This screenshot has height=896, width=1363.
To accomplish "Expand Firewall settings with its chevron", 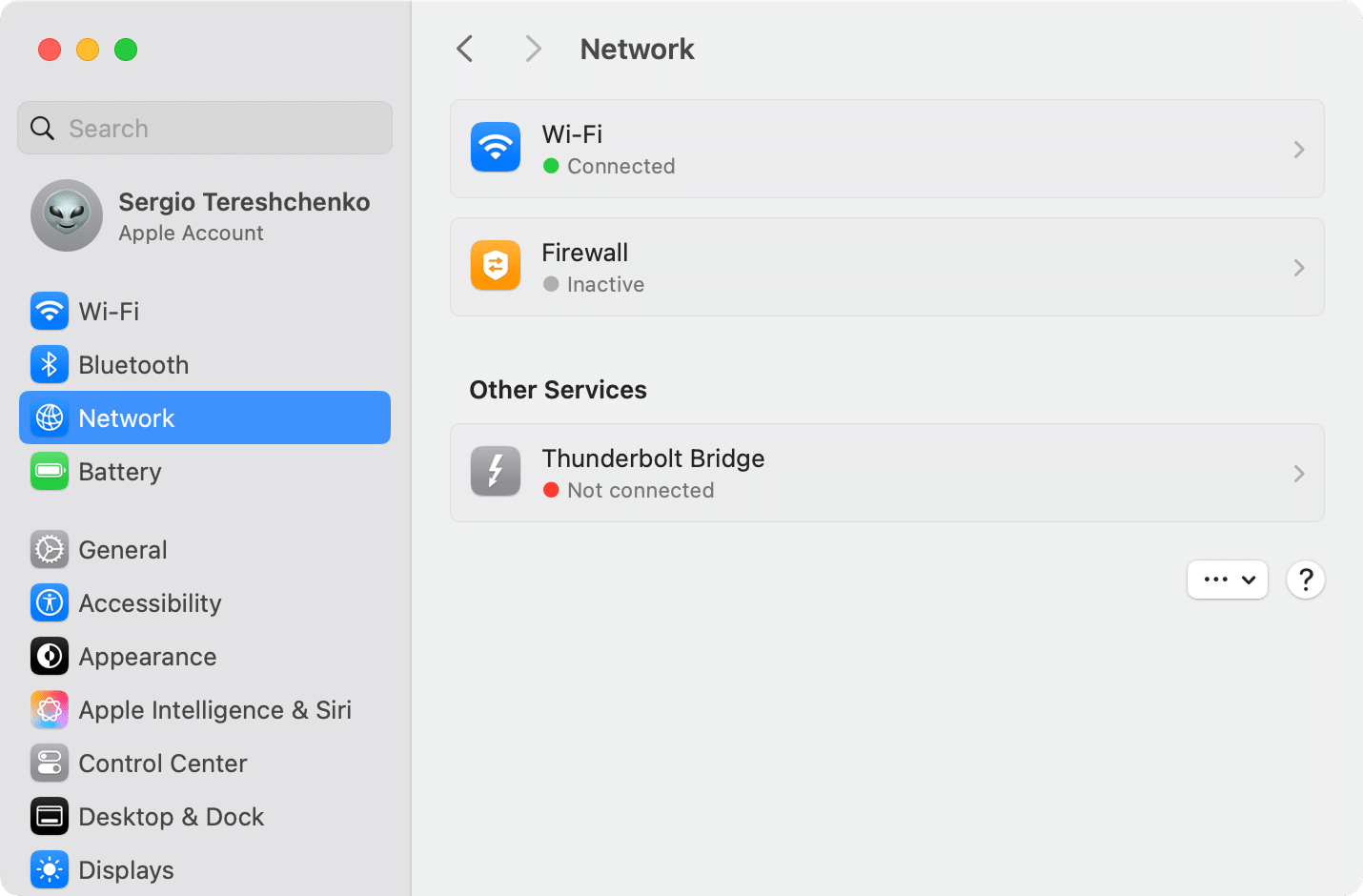I will pos(1298,268).
